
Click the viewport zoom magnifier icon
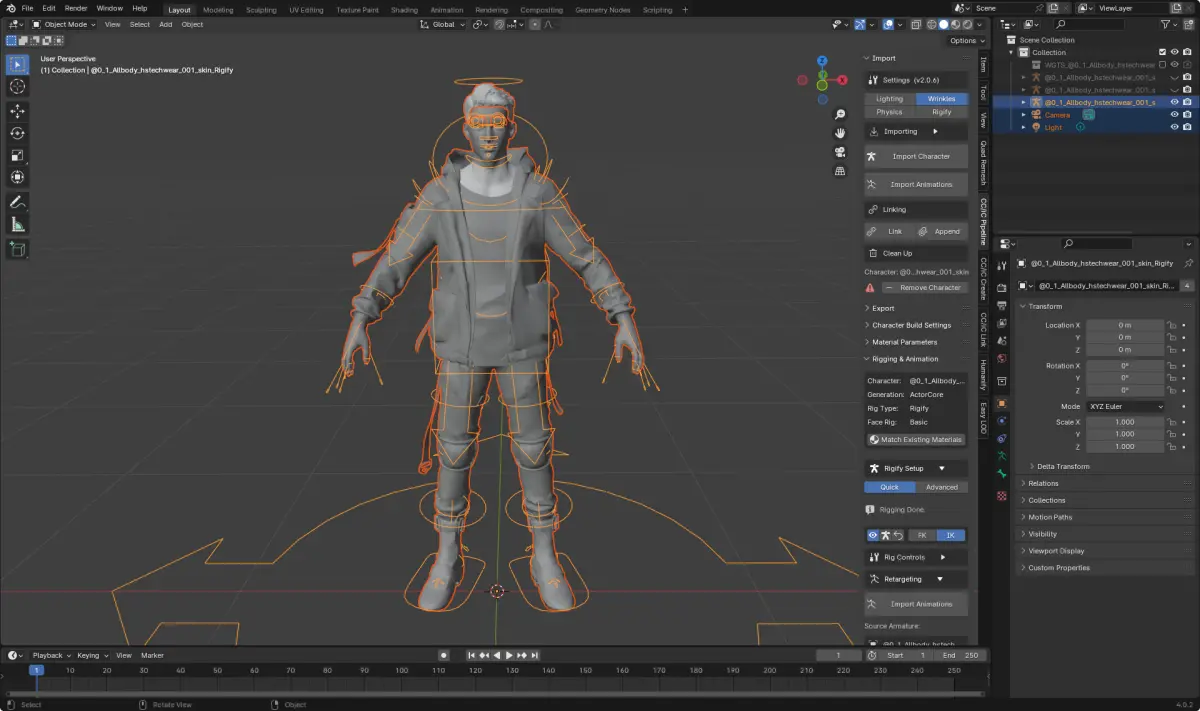pos(841,114)
